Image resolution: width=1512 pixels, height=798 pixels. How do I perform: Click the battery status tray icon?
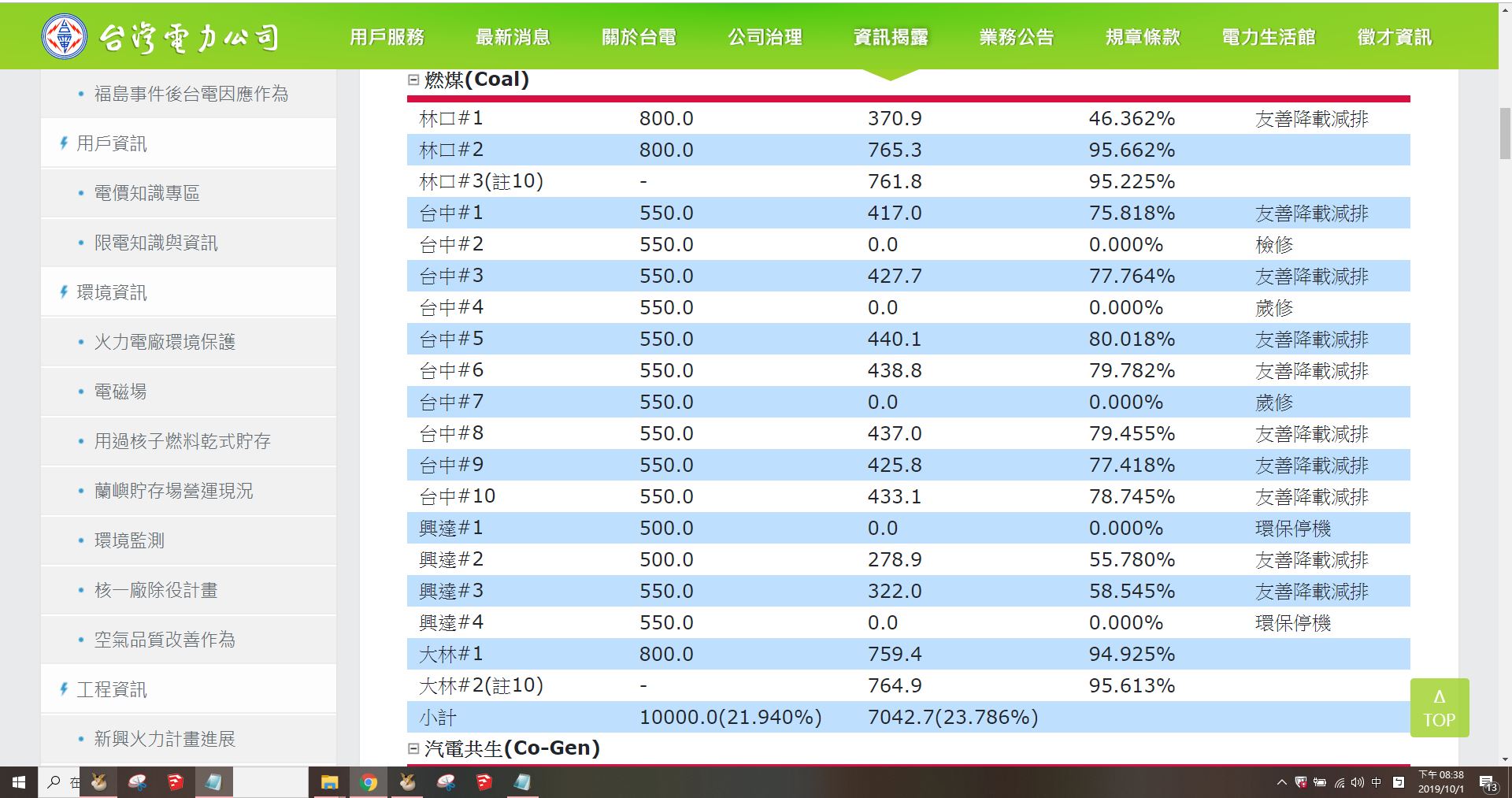click(x=1320, y=782)
